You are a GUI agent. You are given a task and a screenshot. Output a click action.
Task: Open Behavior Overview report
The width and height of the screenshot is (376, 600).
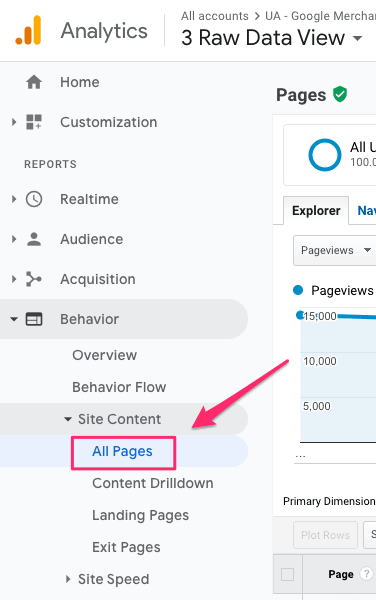tap(104, 355)
